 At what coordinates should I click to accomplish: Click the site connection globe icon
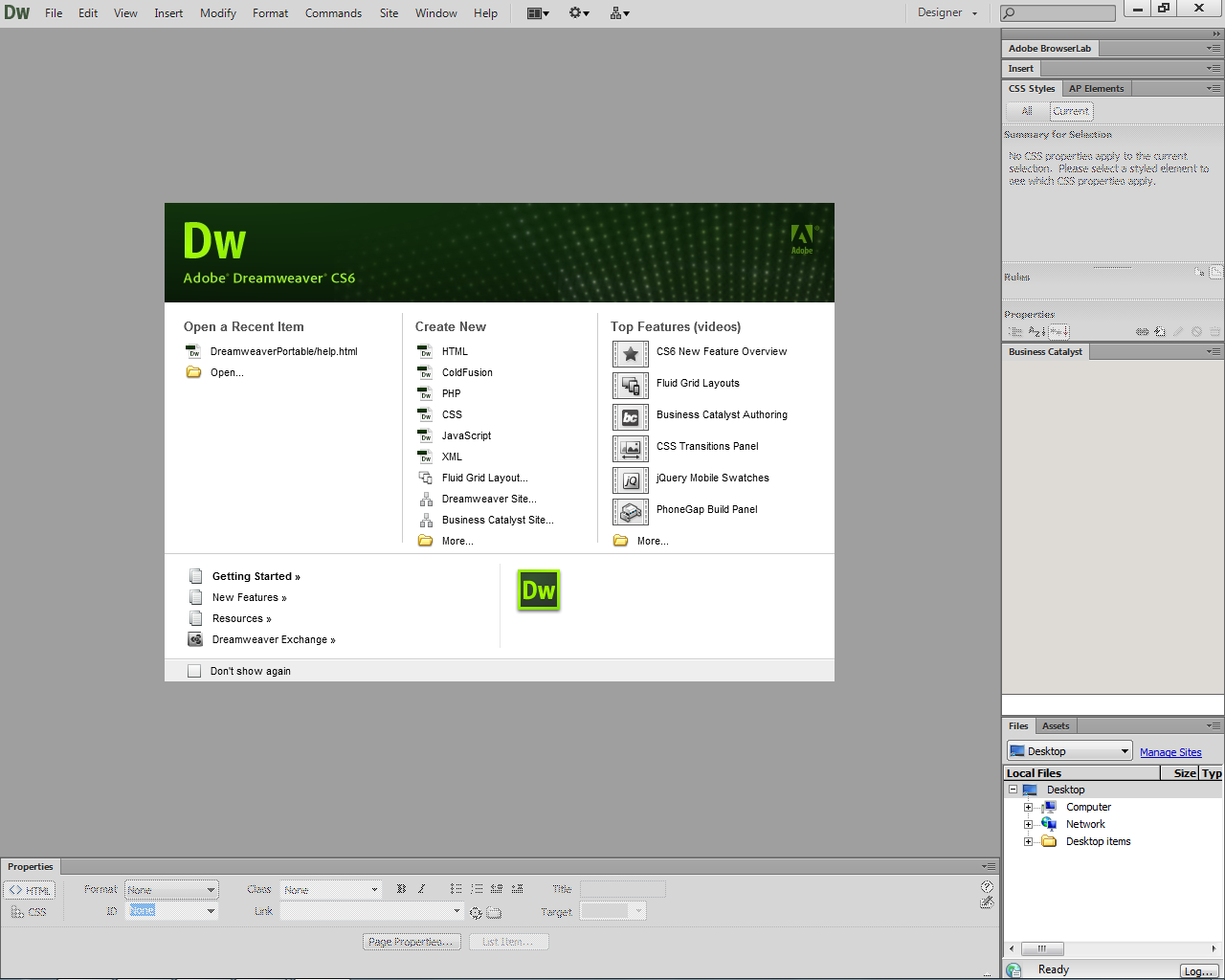1013,969
